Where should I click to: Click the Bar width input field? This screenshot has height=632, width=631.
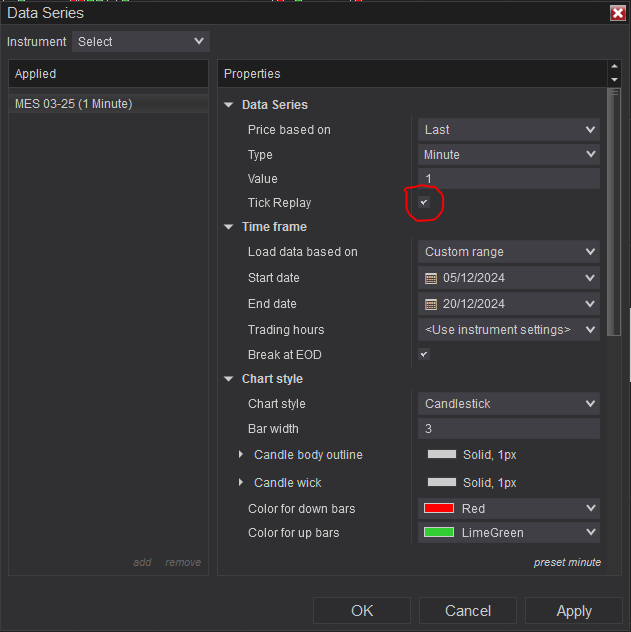(x=508, y=429)
